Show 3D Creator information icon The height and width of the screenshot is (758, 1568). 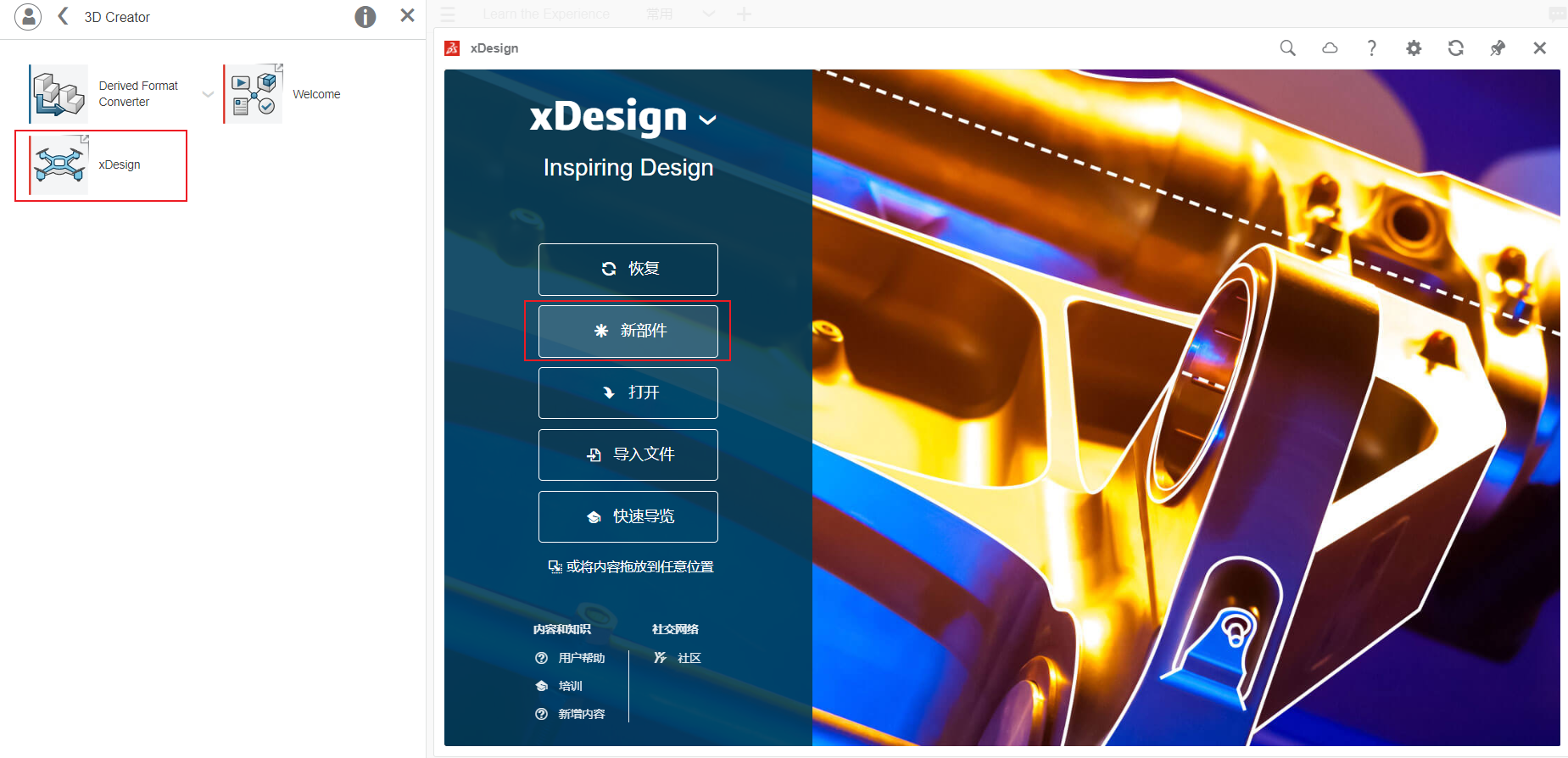point(365,16)
